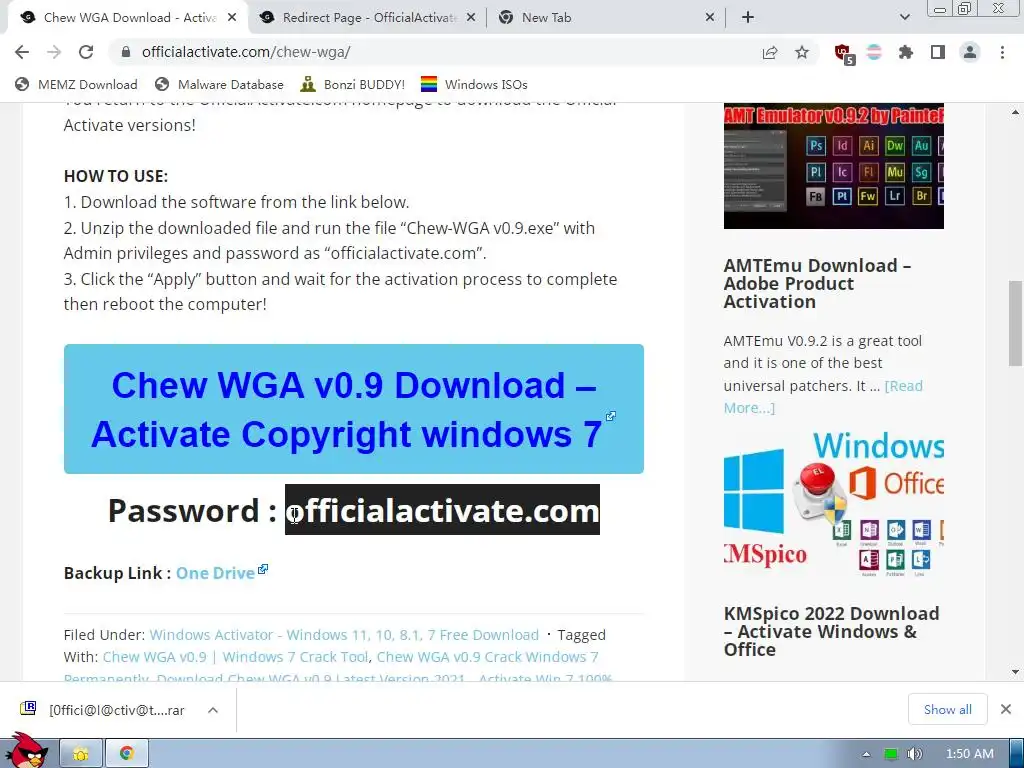Open the volume speaker tray icon
The height and width of the screenshot is (768, 1024).
pos(914,754)
